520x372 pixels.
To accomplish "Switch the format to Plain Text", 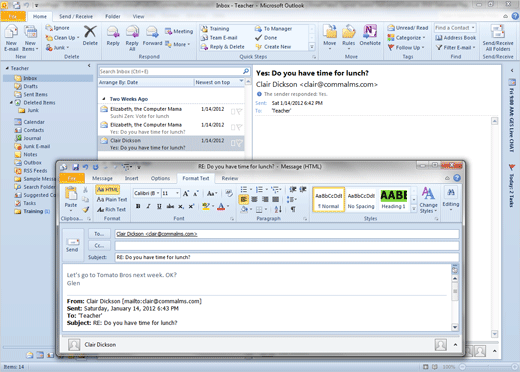I will click(x=112, y=199).
